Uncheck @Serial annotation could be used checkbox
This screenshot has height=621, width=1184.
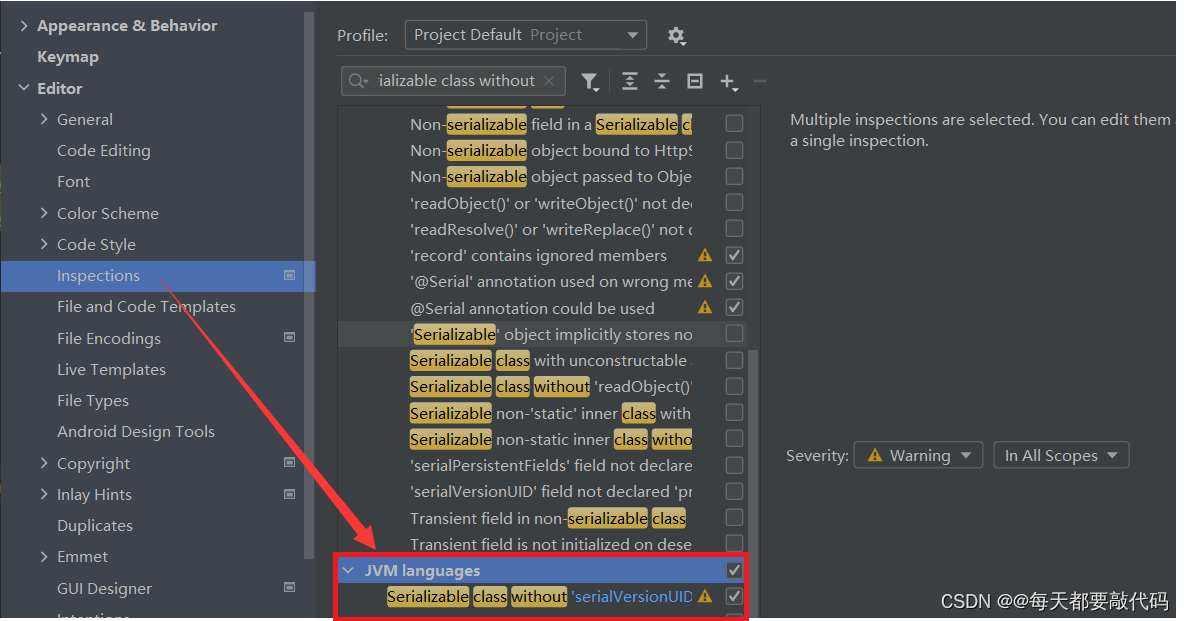[x=734, y=307]
